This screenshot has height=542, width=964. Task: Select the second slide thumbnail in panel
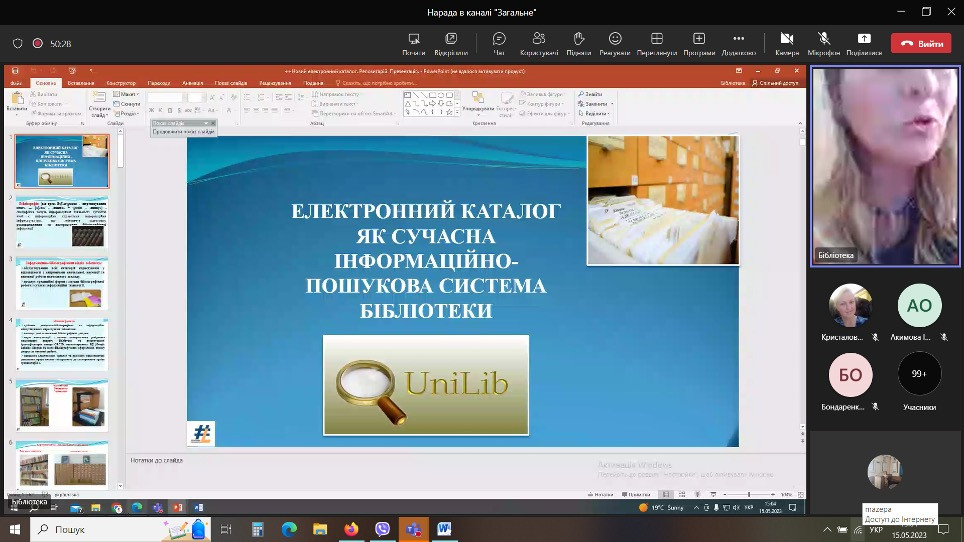(61, 224)
